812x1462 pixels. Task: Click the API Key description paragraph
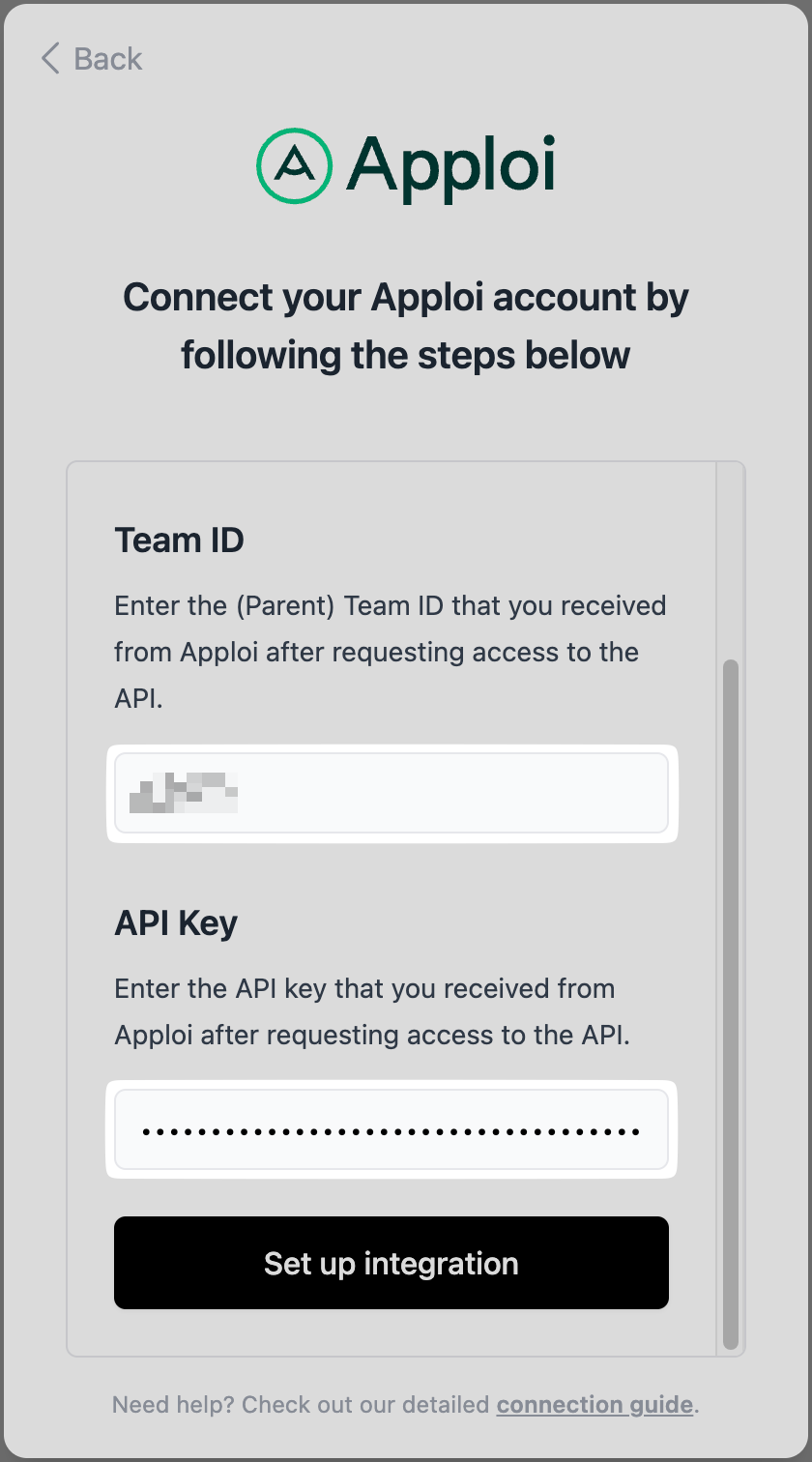[372, 1011]
